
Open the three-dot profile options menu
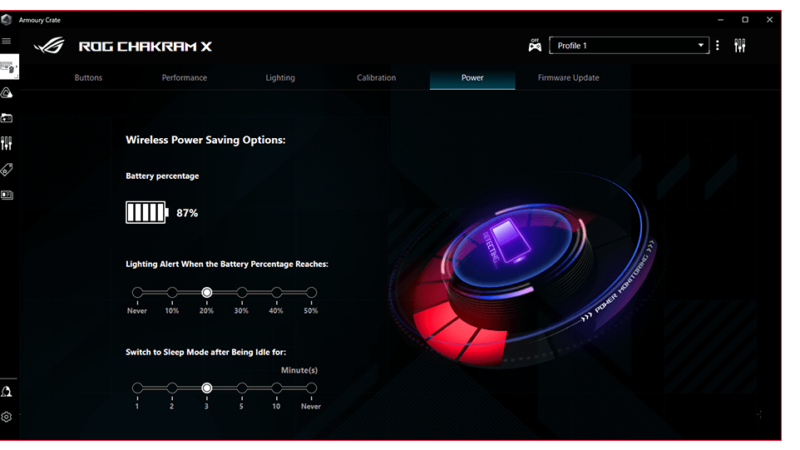(x=718, y=46)
